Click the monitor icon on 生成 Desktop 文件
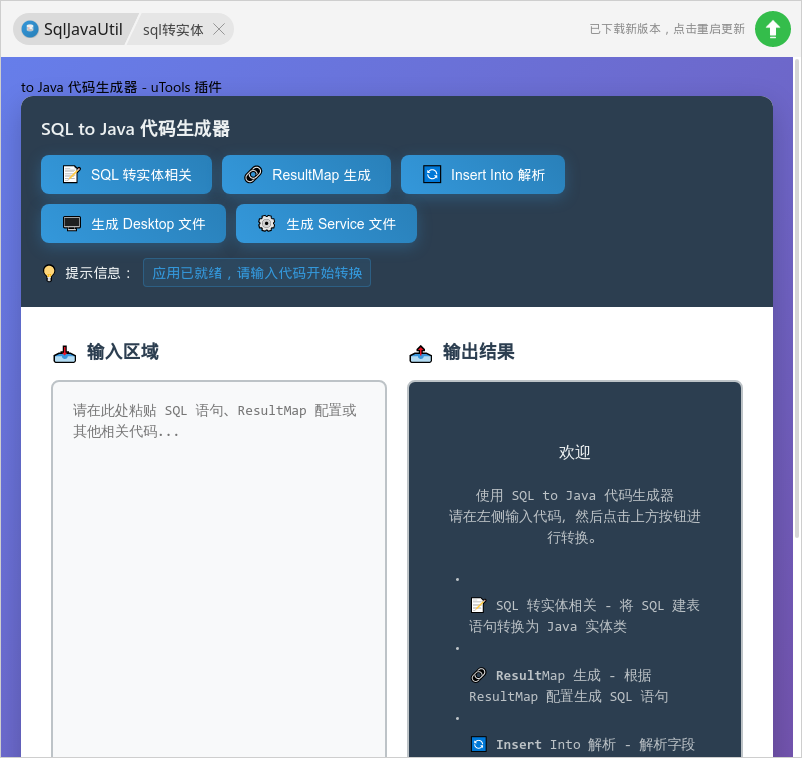 72,224
